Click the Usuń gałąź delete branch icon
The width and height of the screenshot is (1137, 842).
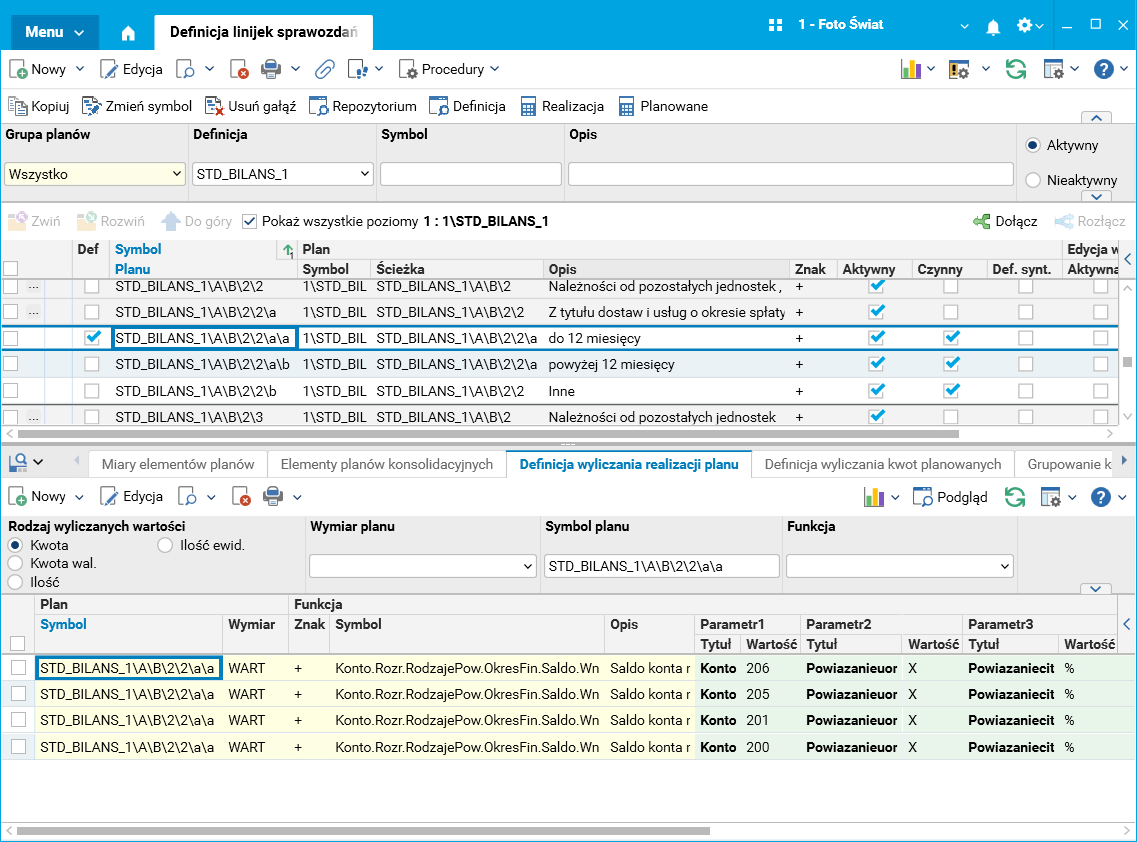coord(213,106)
